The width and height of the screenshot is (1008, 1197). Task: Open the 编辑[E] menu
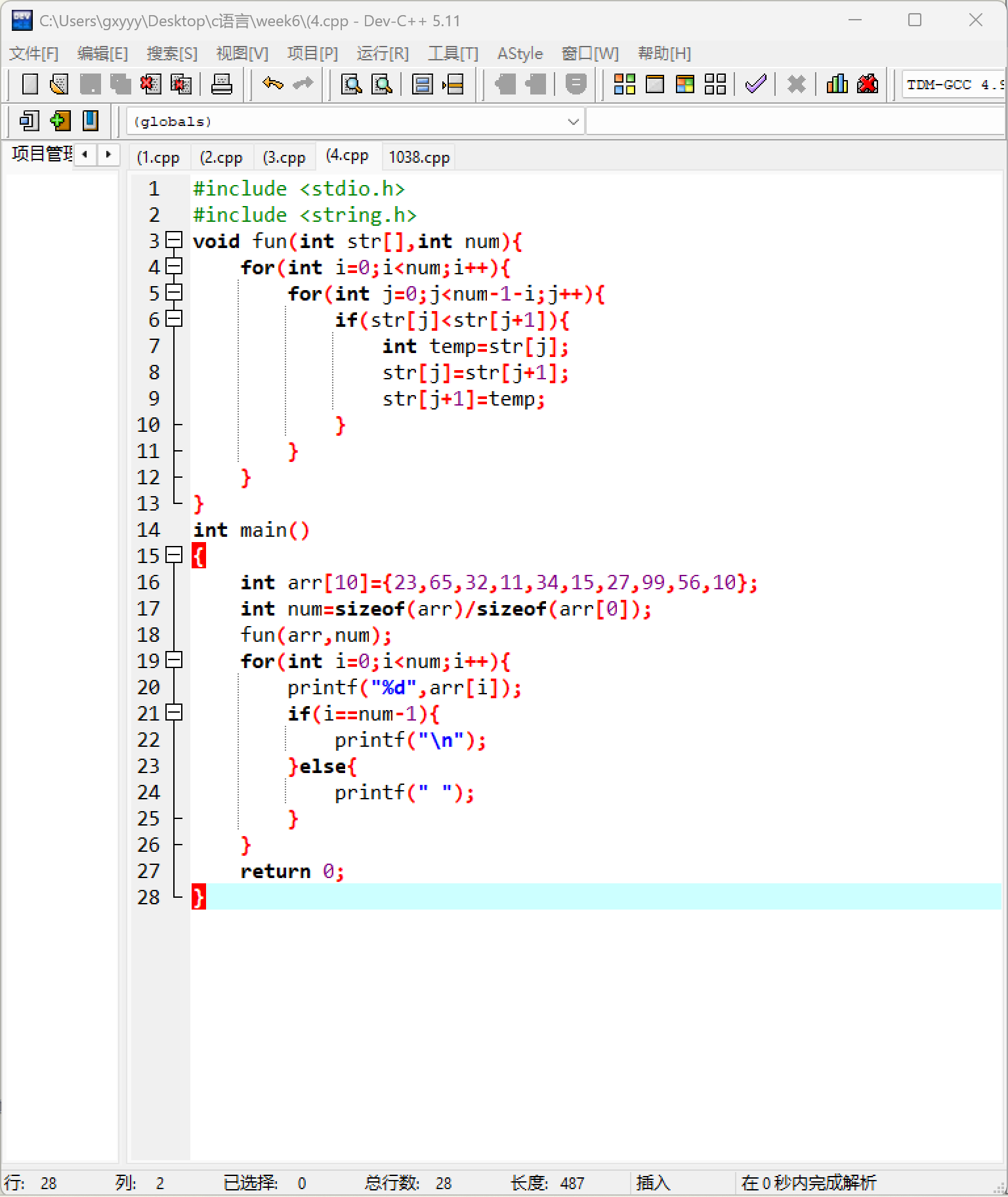(102, 53)
